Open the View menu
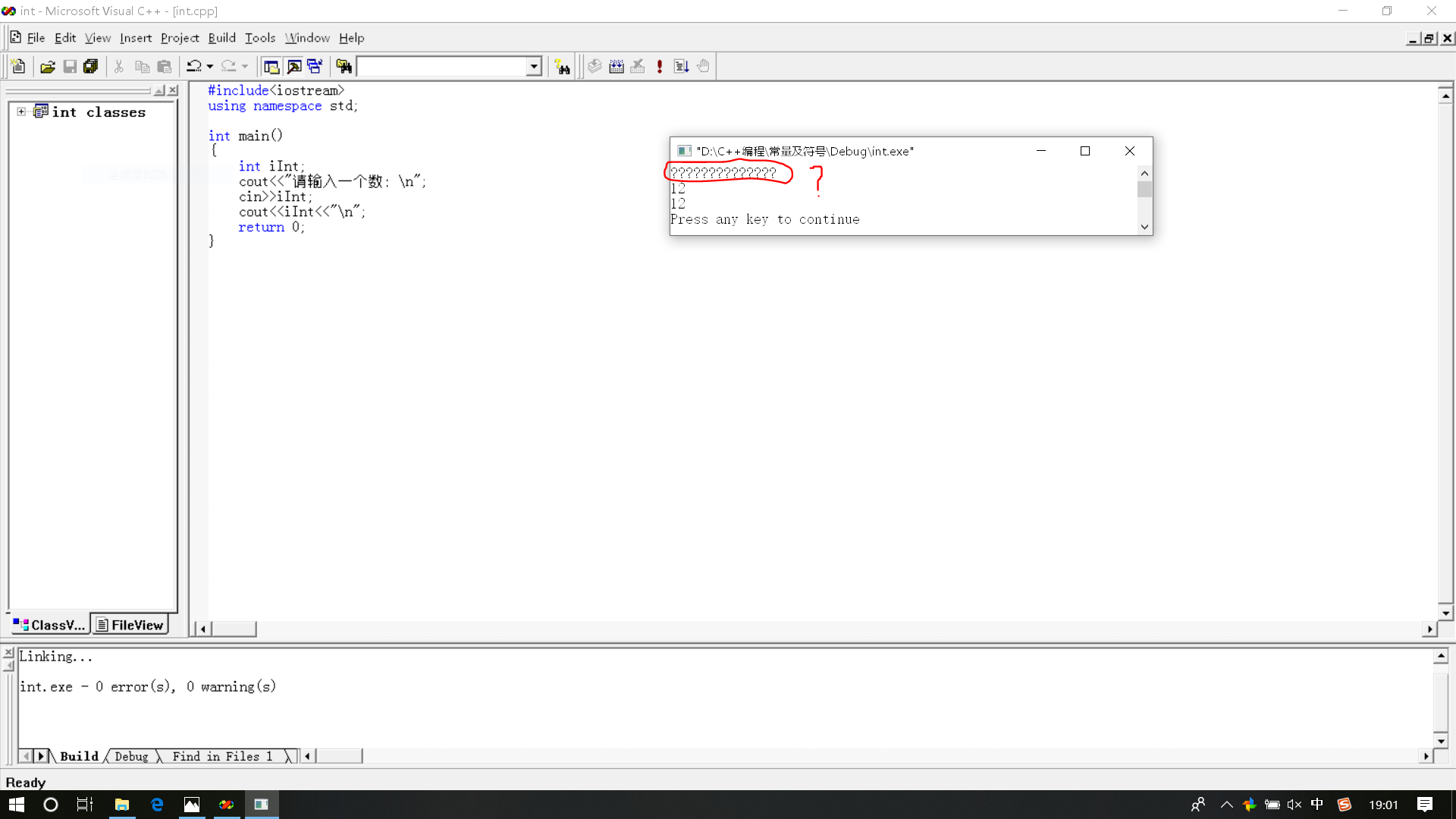Viewport: 1456px width, 819px height. coord(98,38)
